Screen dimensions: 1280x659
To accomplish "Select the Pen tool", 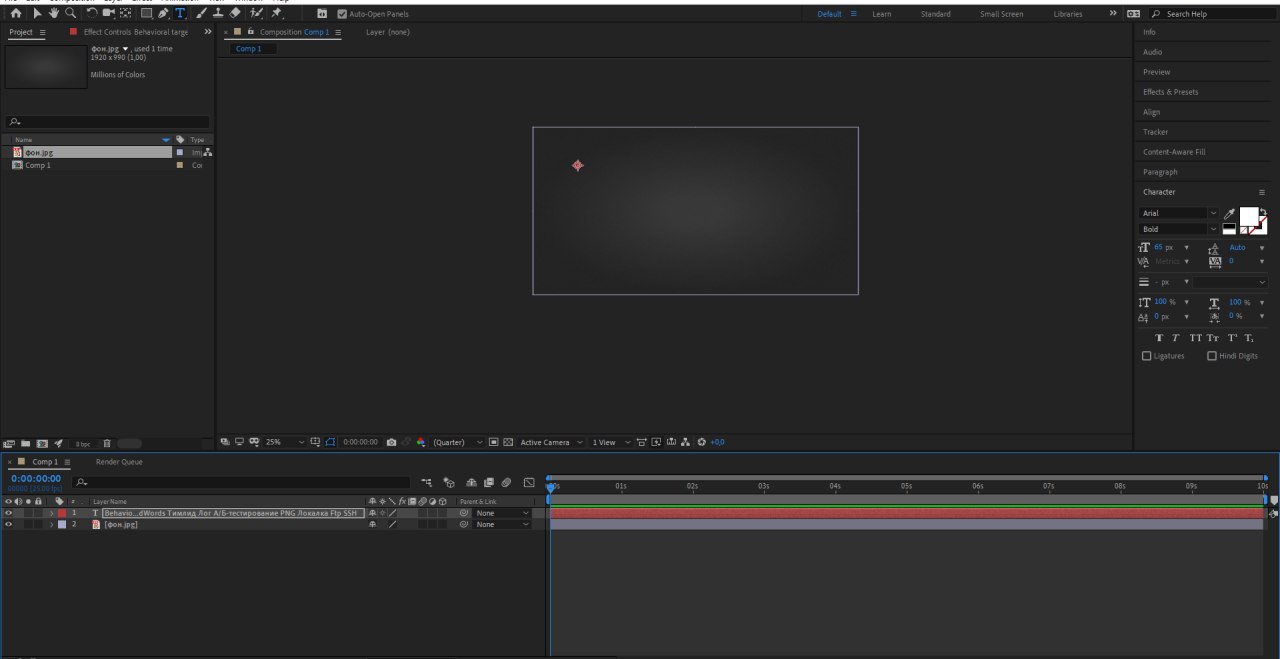I will (163, 13).
